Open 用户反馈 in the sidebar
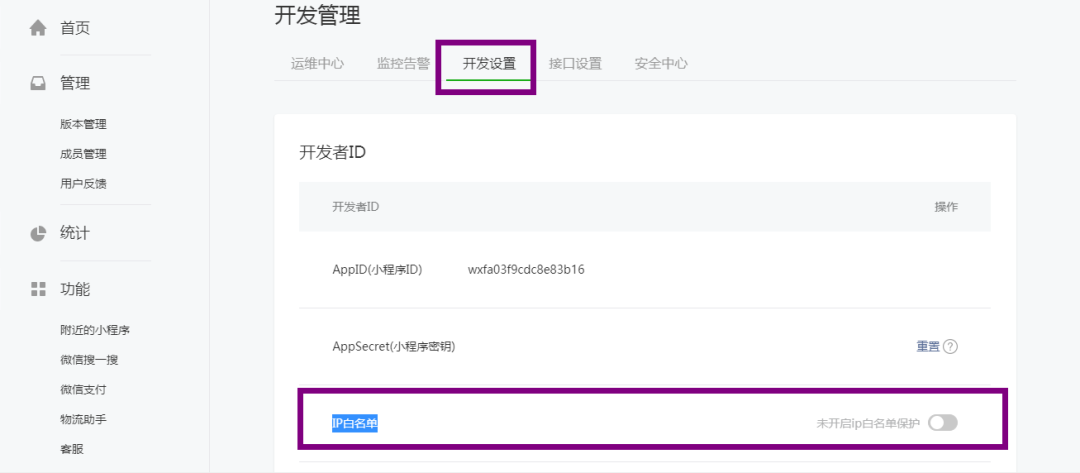Image resolution: width=1080 pixels, height=473 pixels. pos(83,184)
